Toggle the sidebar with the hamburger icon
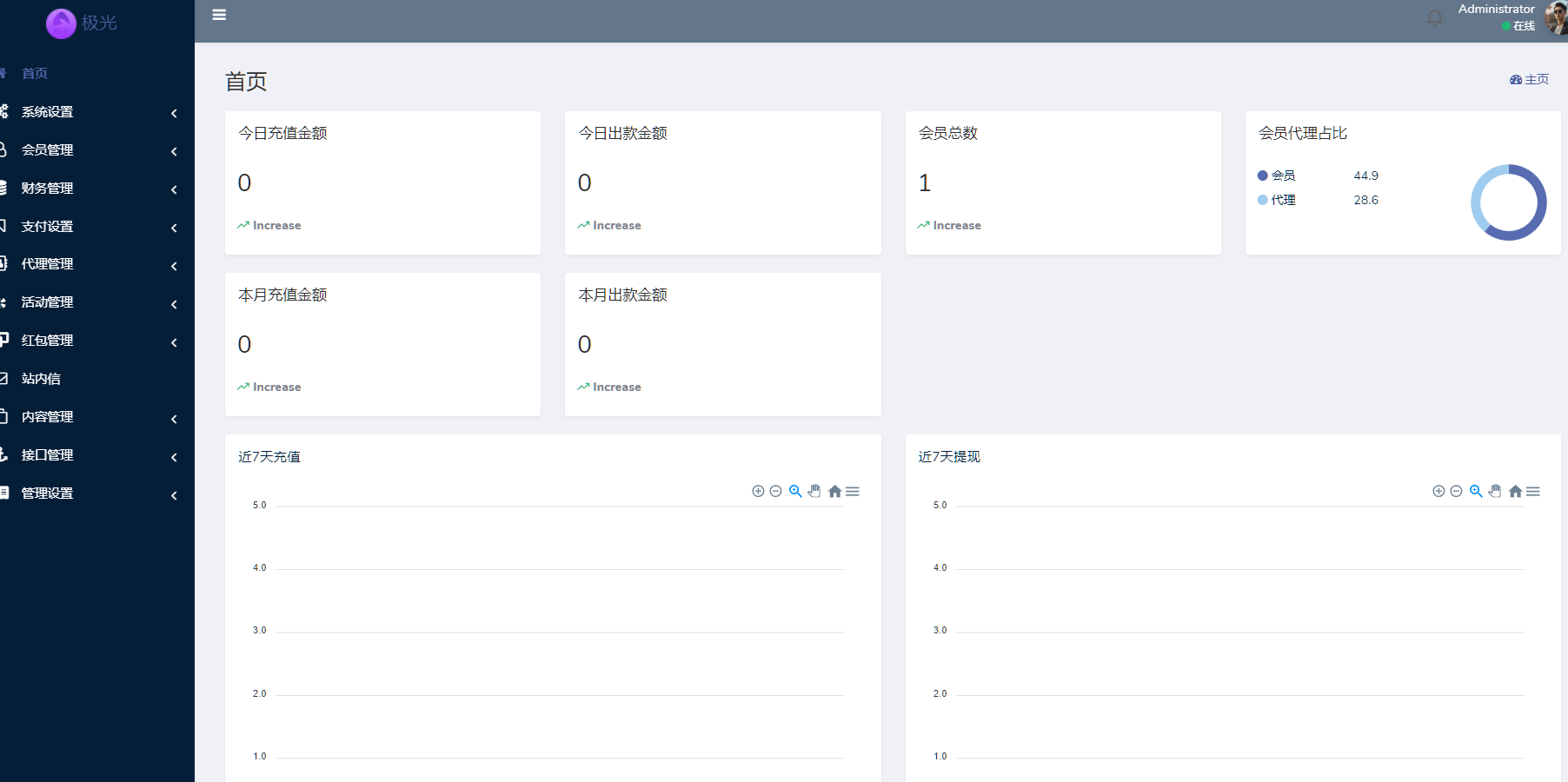 [219, 14]
